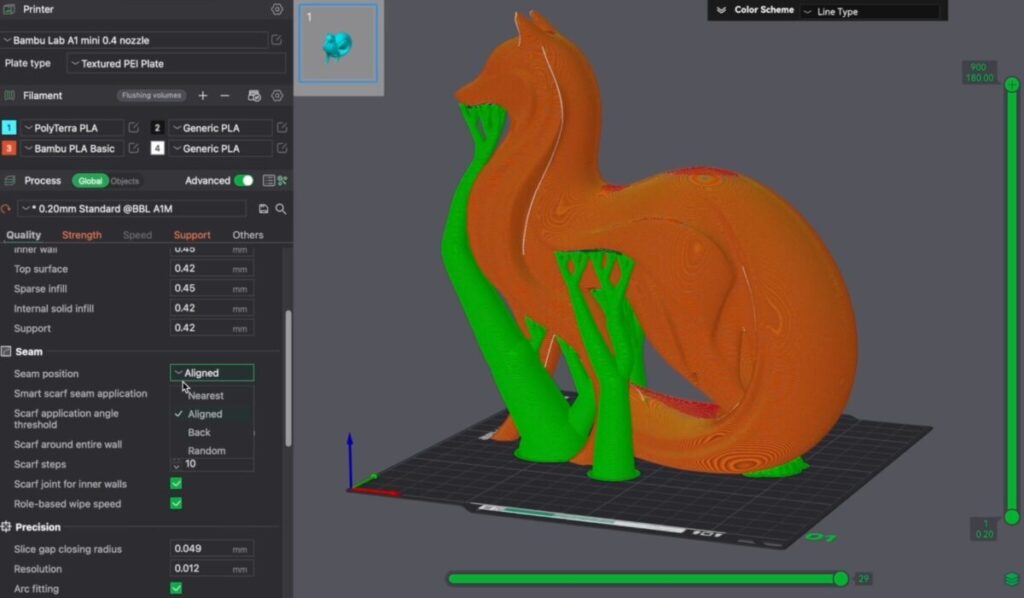Toggle the Advanced mode switch
1024x598 pixels.
point(243,181)
